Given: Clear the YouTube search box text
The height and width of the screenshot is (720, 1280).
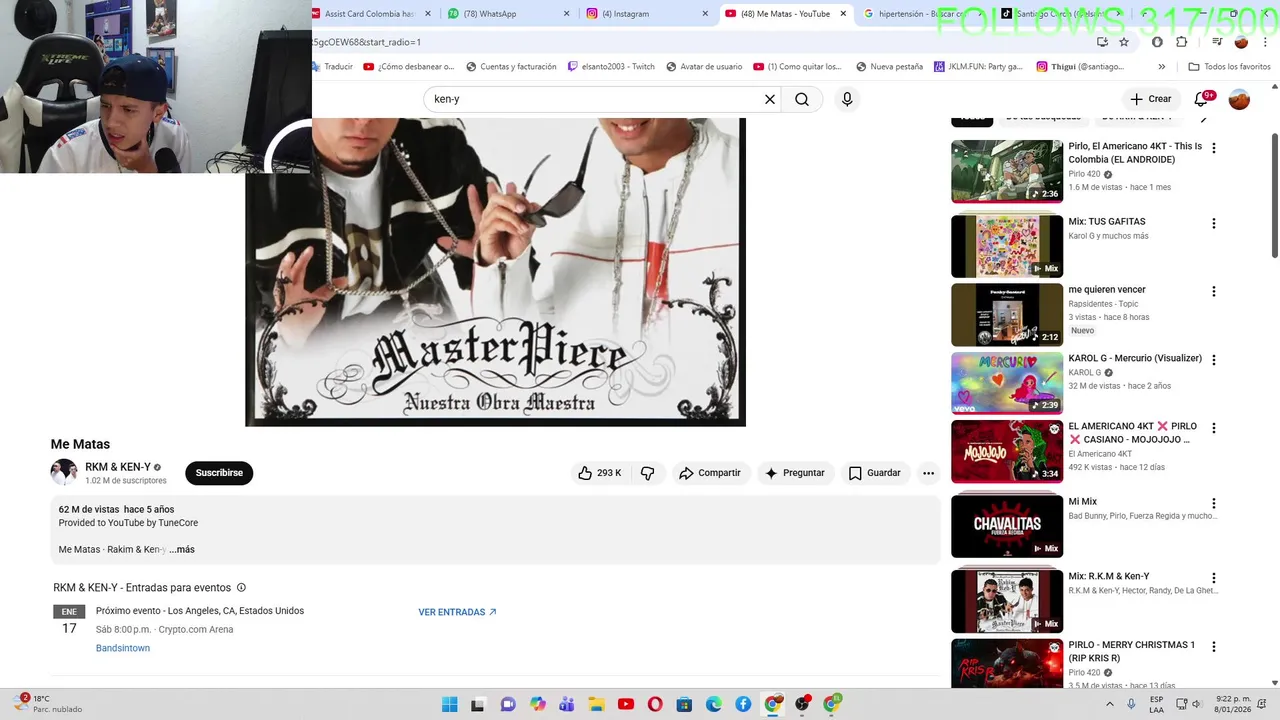Looking at the screenshot, I should click(770, 99).
